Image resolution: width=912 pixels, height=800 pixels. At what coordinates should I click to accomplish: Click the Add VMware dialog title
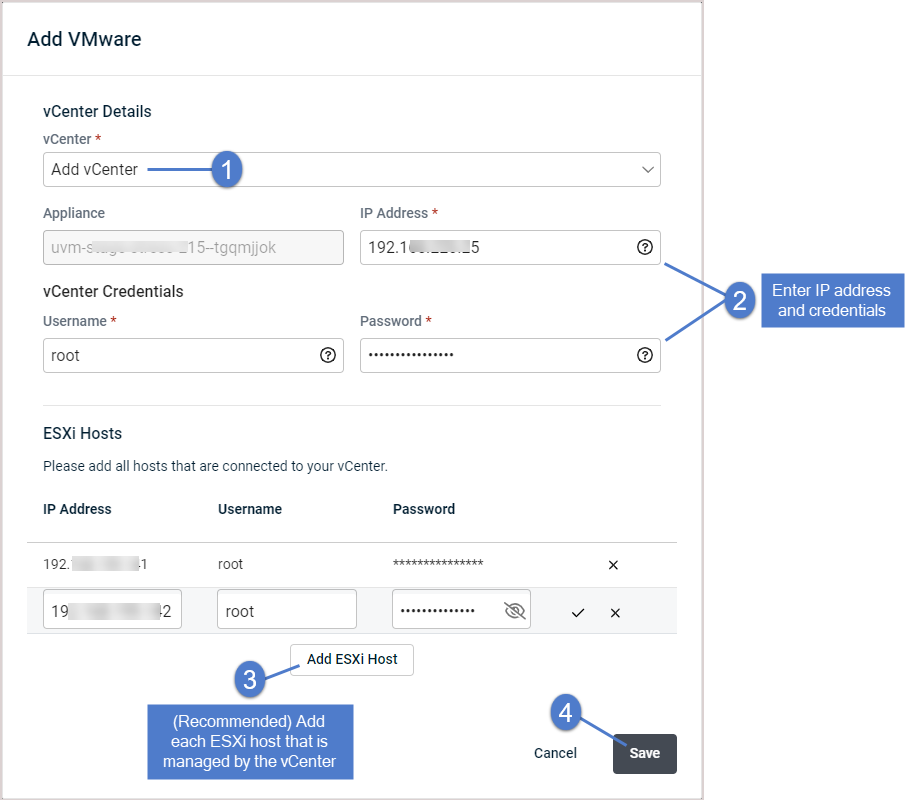(84, 39)
